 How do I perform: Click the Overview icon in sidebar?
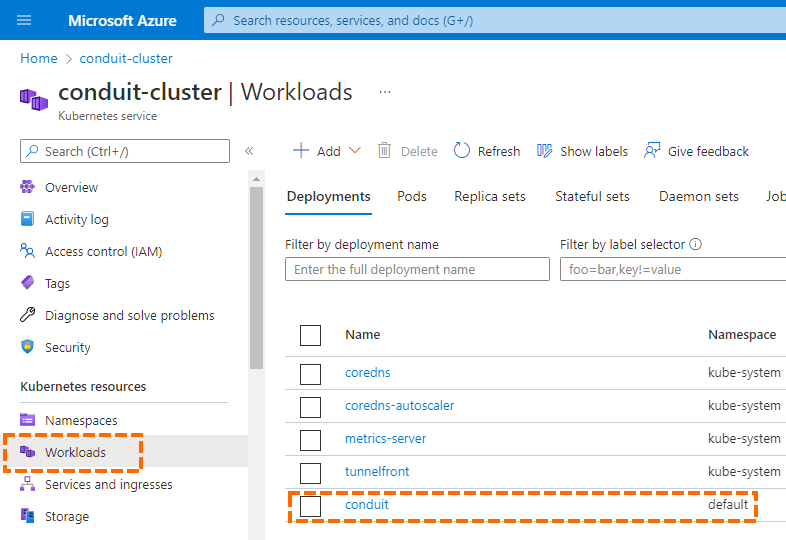[x=27, y=187]
